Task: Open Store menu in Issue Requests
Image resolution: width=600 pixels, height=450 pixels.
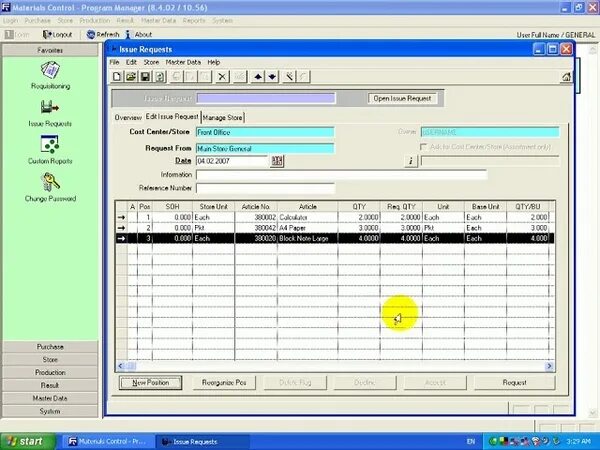Action: [x=151, y=62]
